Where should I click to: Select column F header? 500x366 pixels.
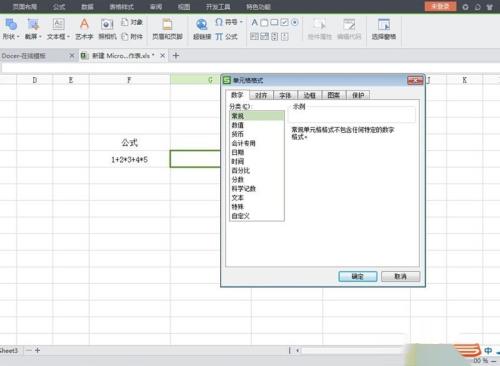tap(130, 80)
